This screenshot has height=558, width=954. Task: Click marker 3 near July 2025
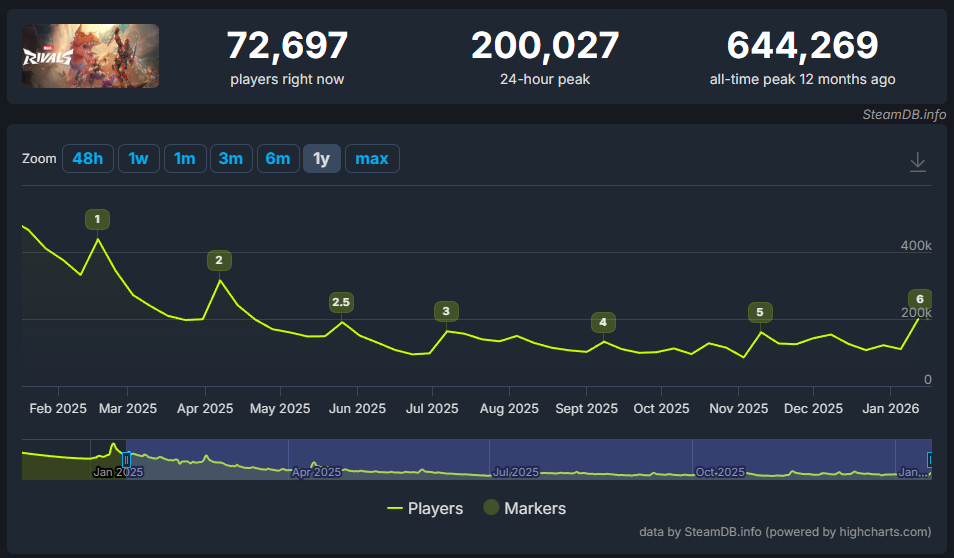click(446, 311)
